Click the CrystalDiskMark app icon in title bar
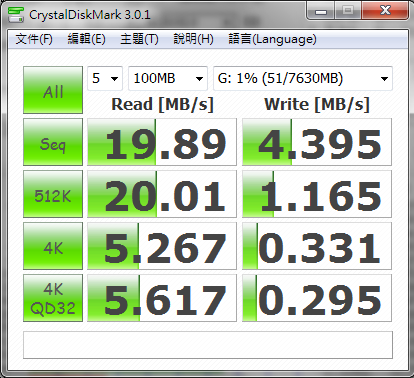This screenshot has height=378, width=414. [16, 14]
